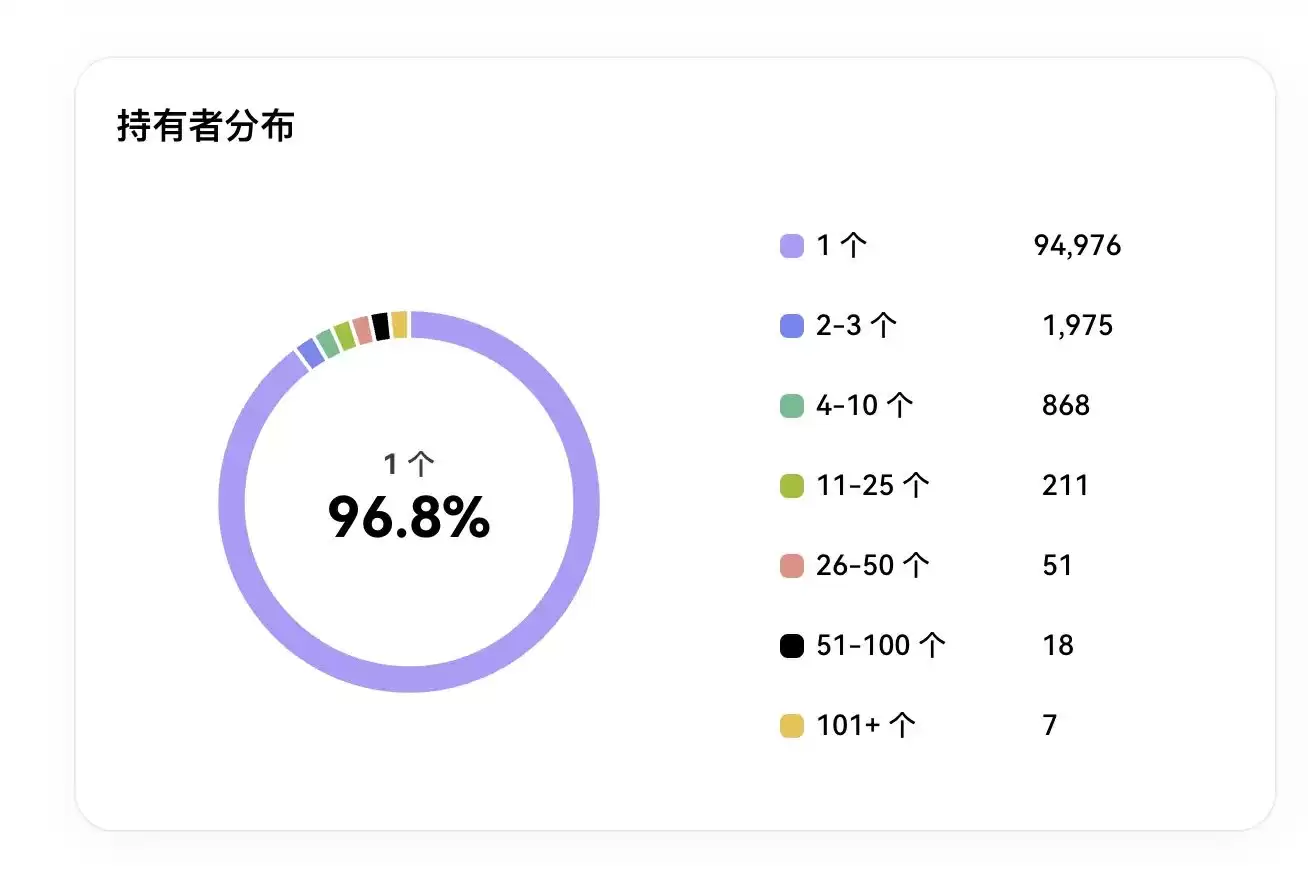Image resolution: width=1308 pixels, height=890 pixels.
Task: Click the black "51-100 个" legend swatch
Action: (791, 646)
